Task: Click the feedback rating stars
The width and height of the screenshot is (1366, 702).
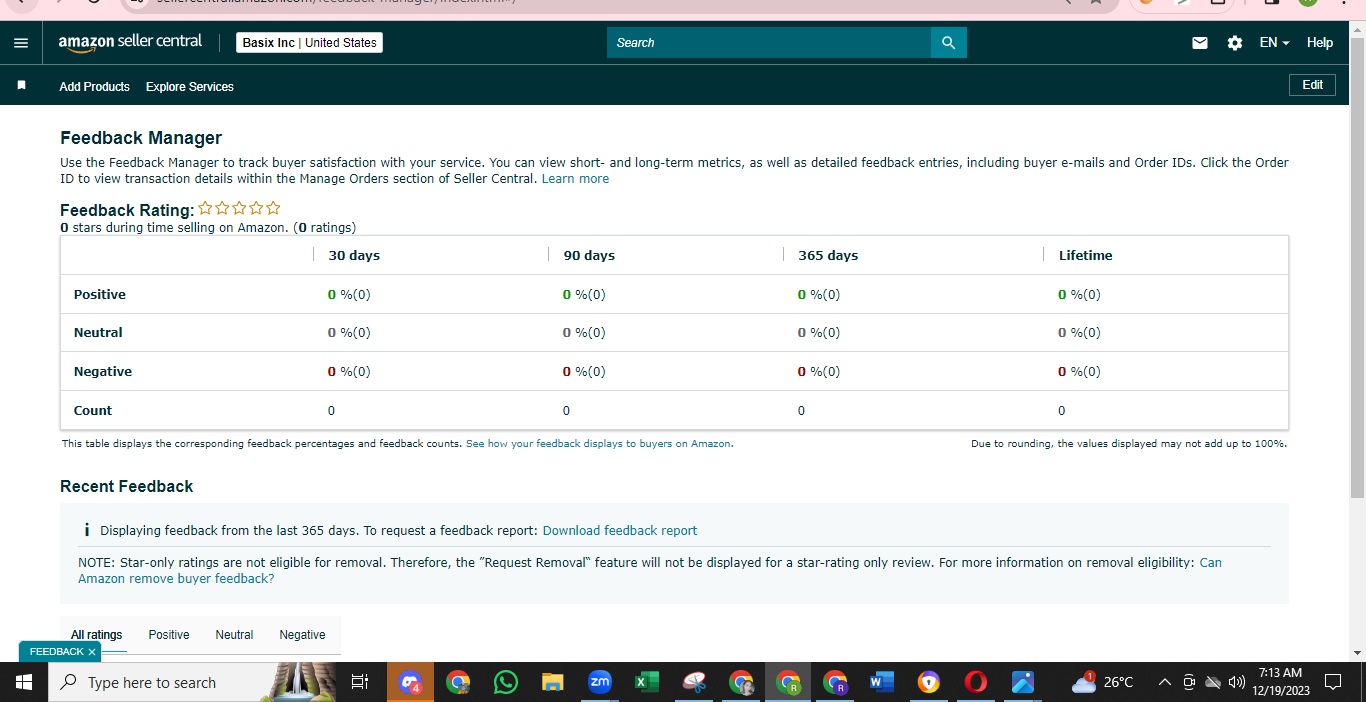Action: pyautogui.click(x=239, y=208)
